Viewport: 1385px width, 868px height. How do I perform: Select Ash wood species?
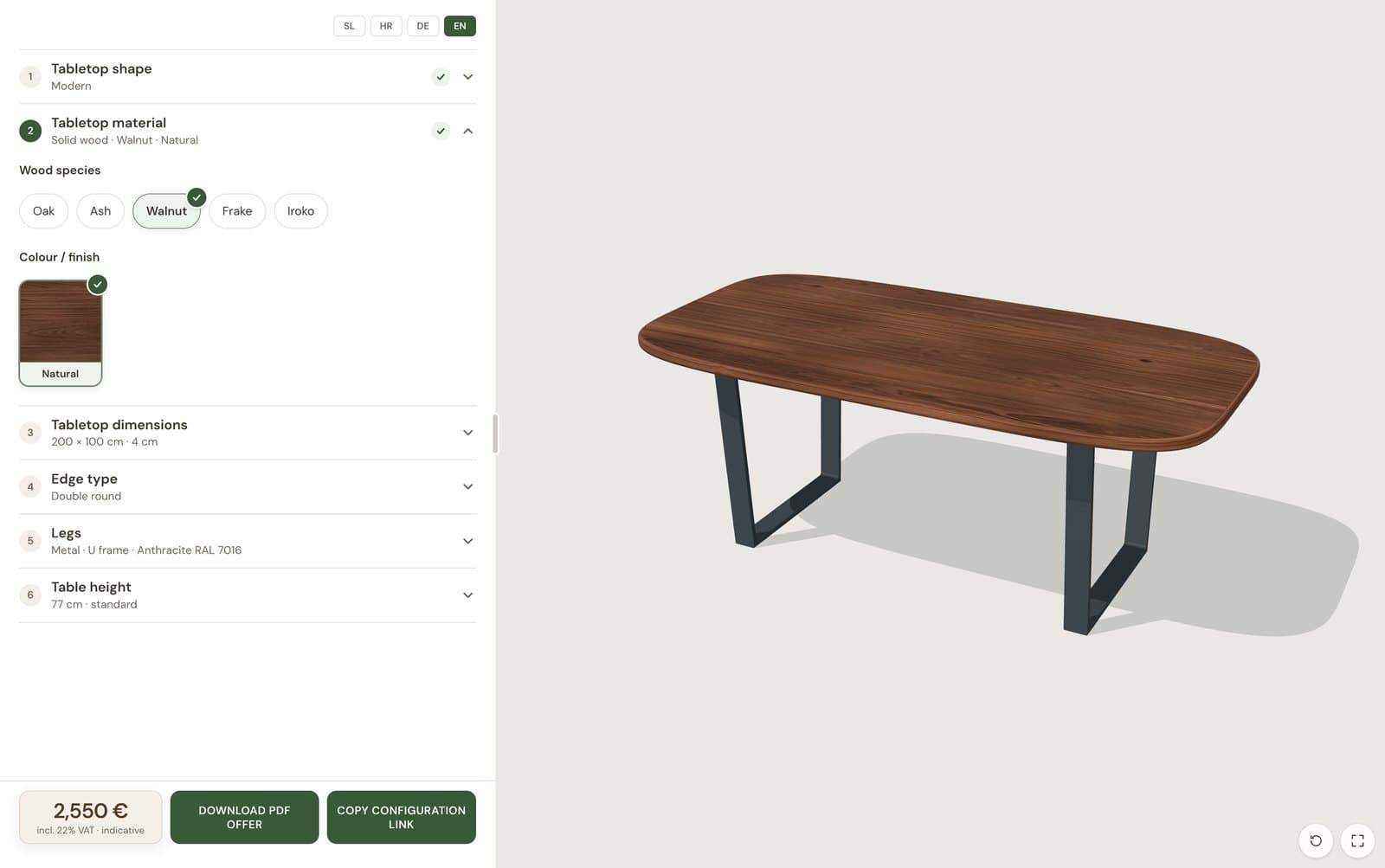(100, 211)
